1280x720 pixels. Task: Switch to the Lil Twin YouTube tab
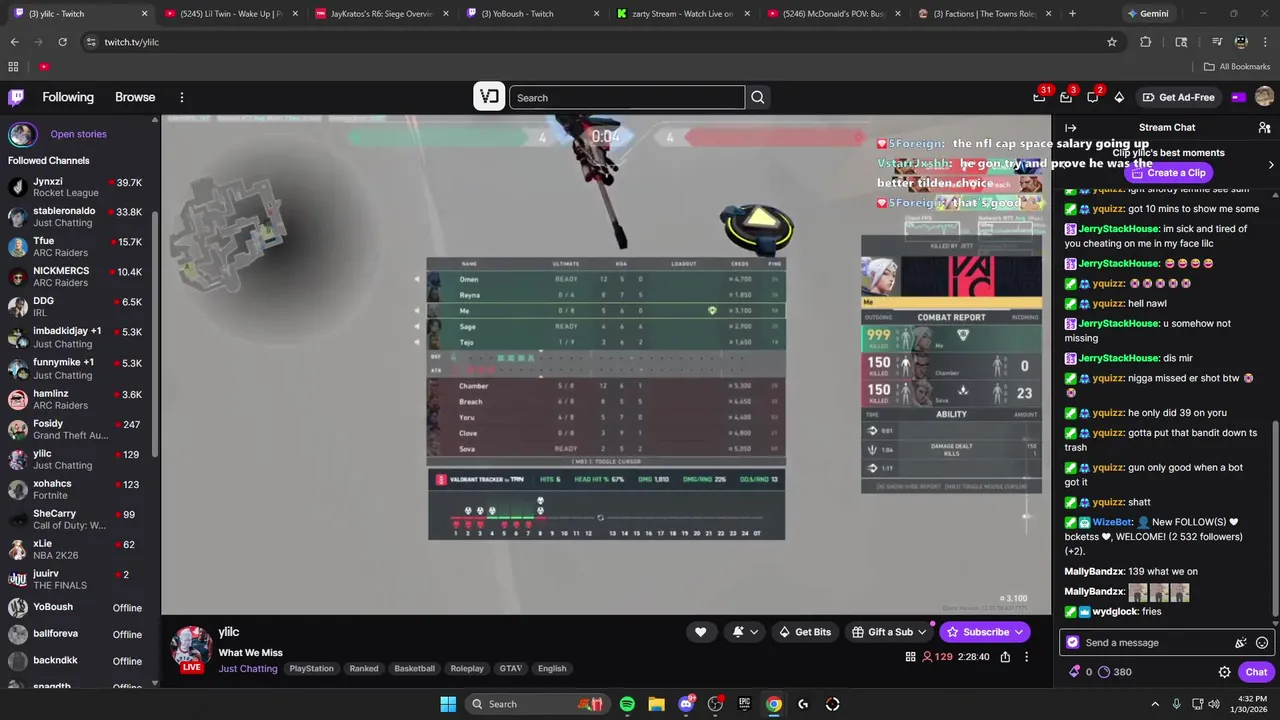230,14
